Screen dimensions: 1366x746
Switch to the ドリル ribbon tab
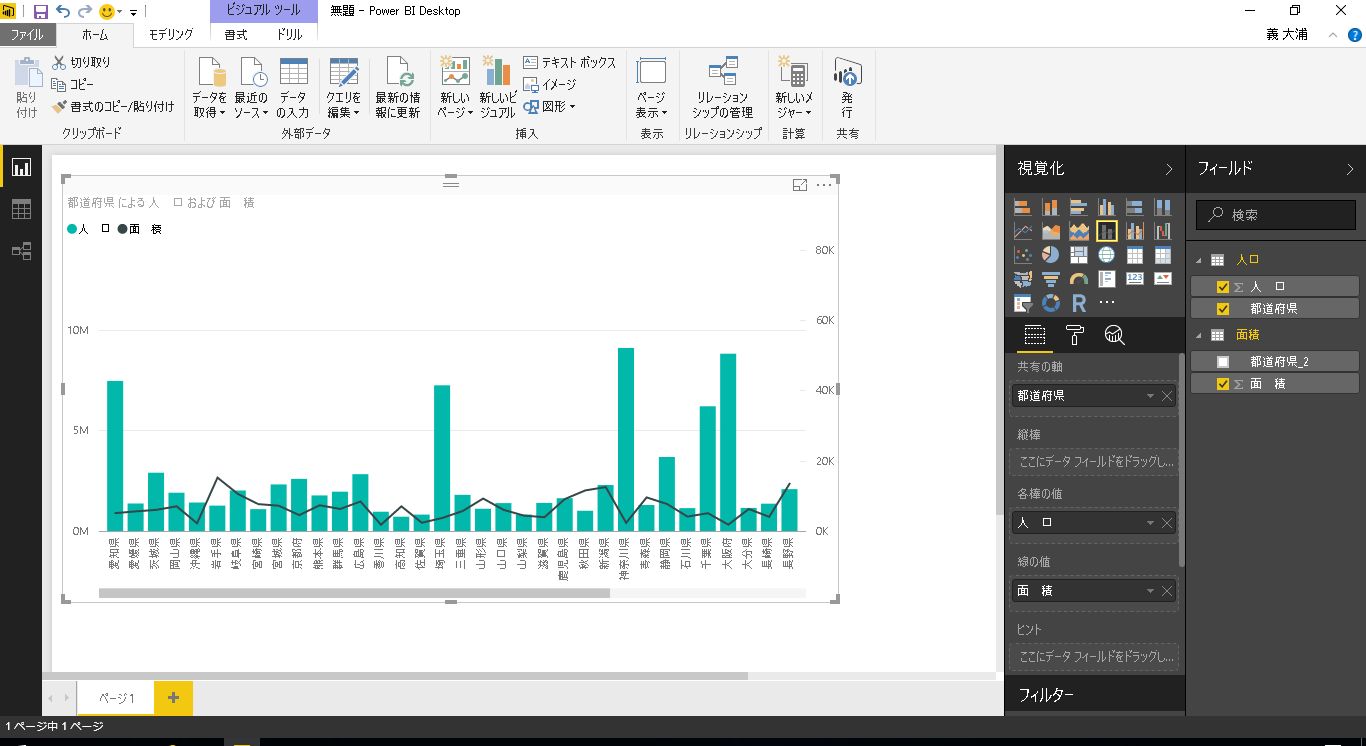point(290,35)
